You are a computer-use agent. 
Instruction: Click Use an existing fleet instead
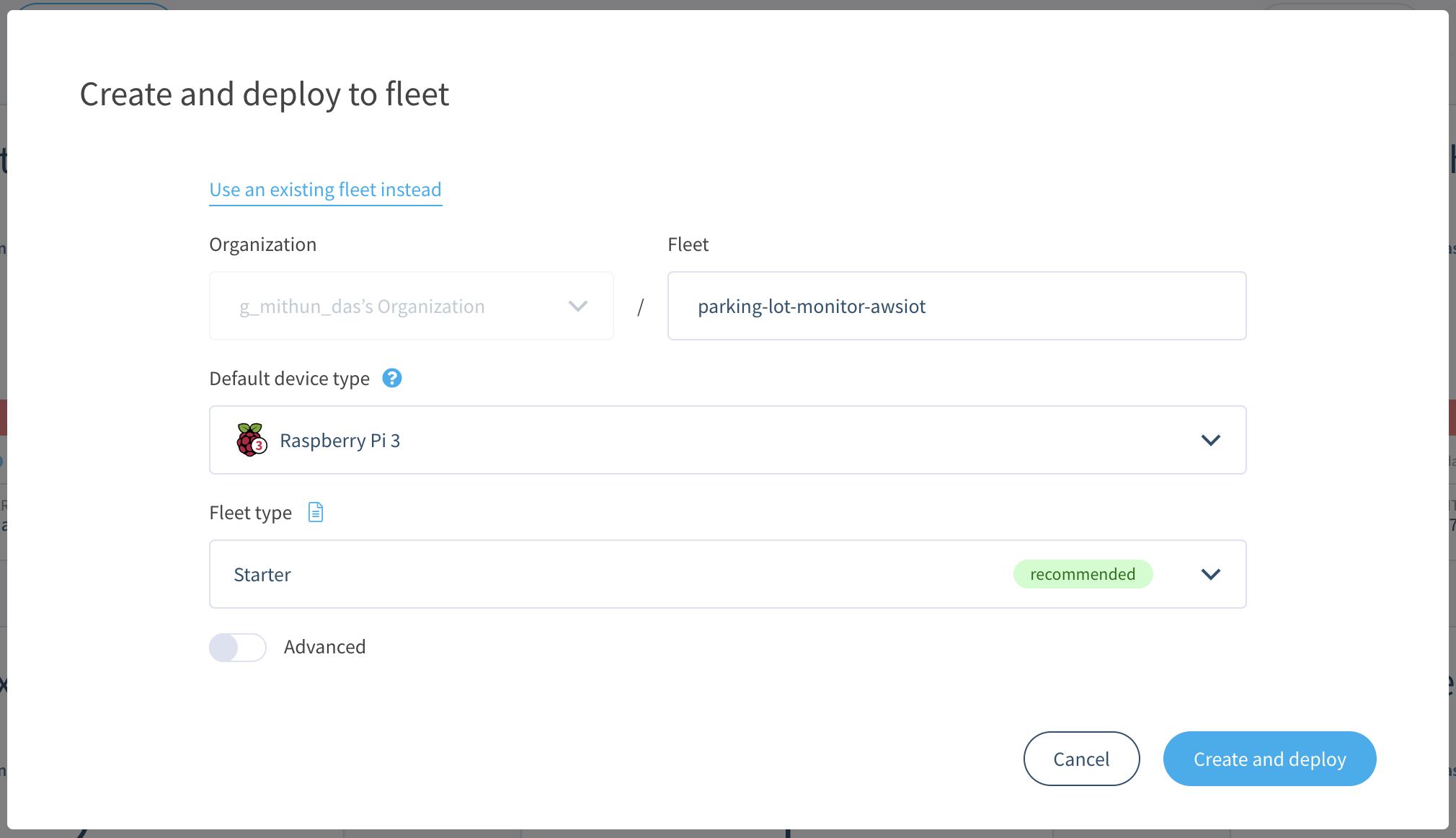325,189
